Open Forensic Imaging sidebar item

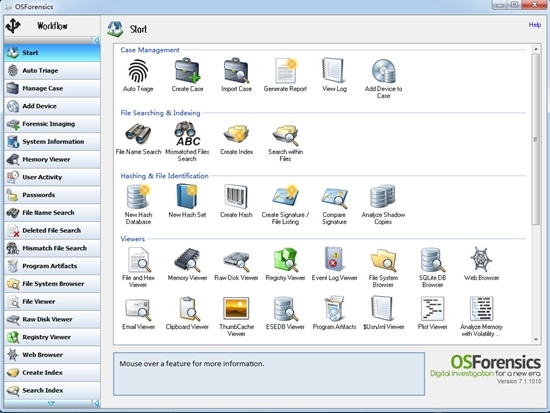52,124
